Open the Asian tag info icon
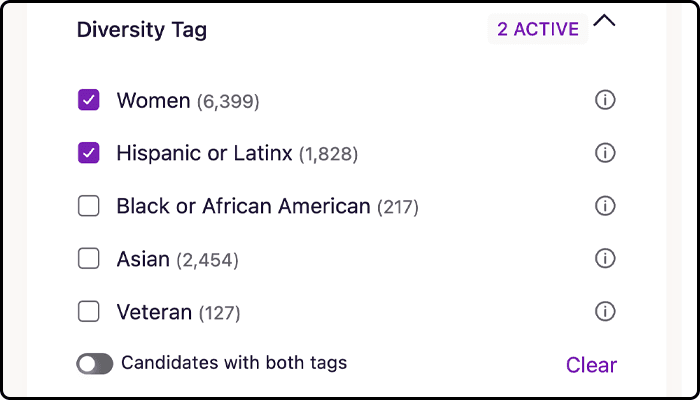700x400 pixels. click(604, 259)
